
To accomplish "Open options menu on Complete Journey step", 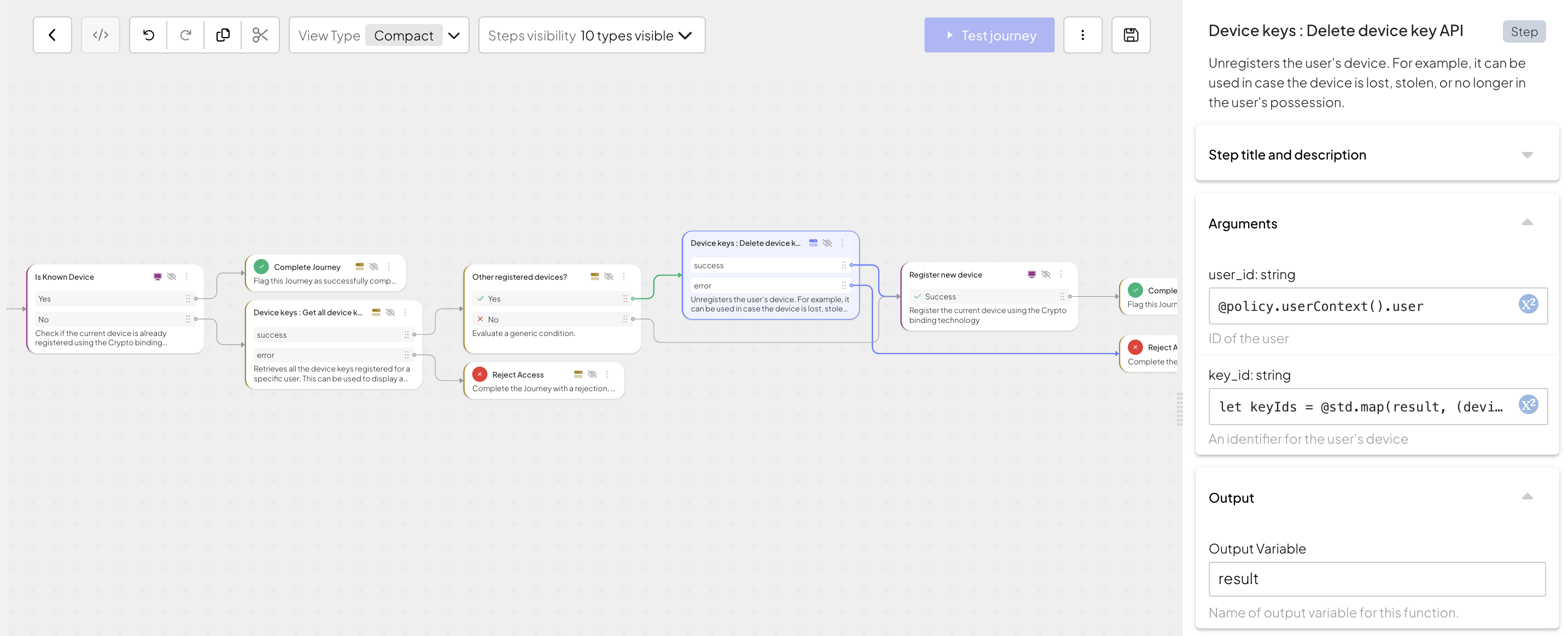I will pyautogui.click(x=389, y=267).
